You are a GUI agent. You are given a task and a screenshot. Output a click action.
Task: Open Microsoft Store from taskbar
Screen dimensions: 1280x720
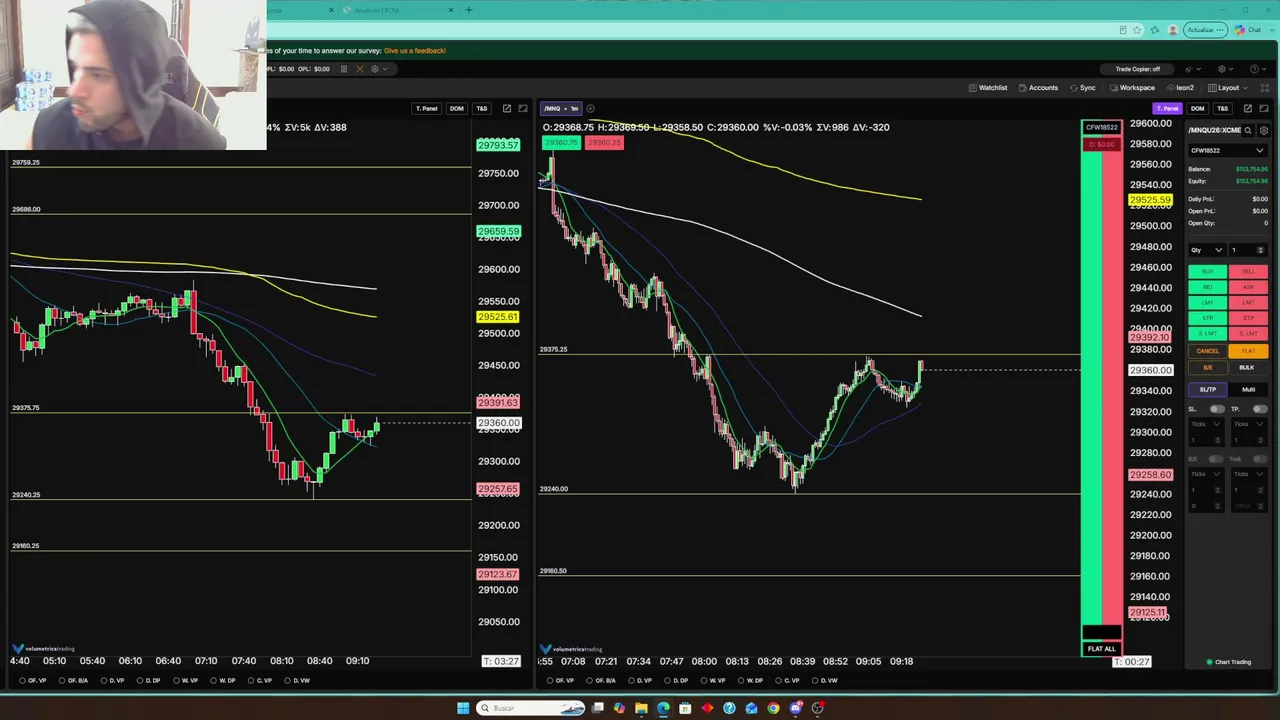(685, 708)
